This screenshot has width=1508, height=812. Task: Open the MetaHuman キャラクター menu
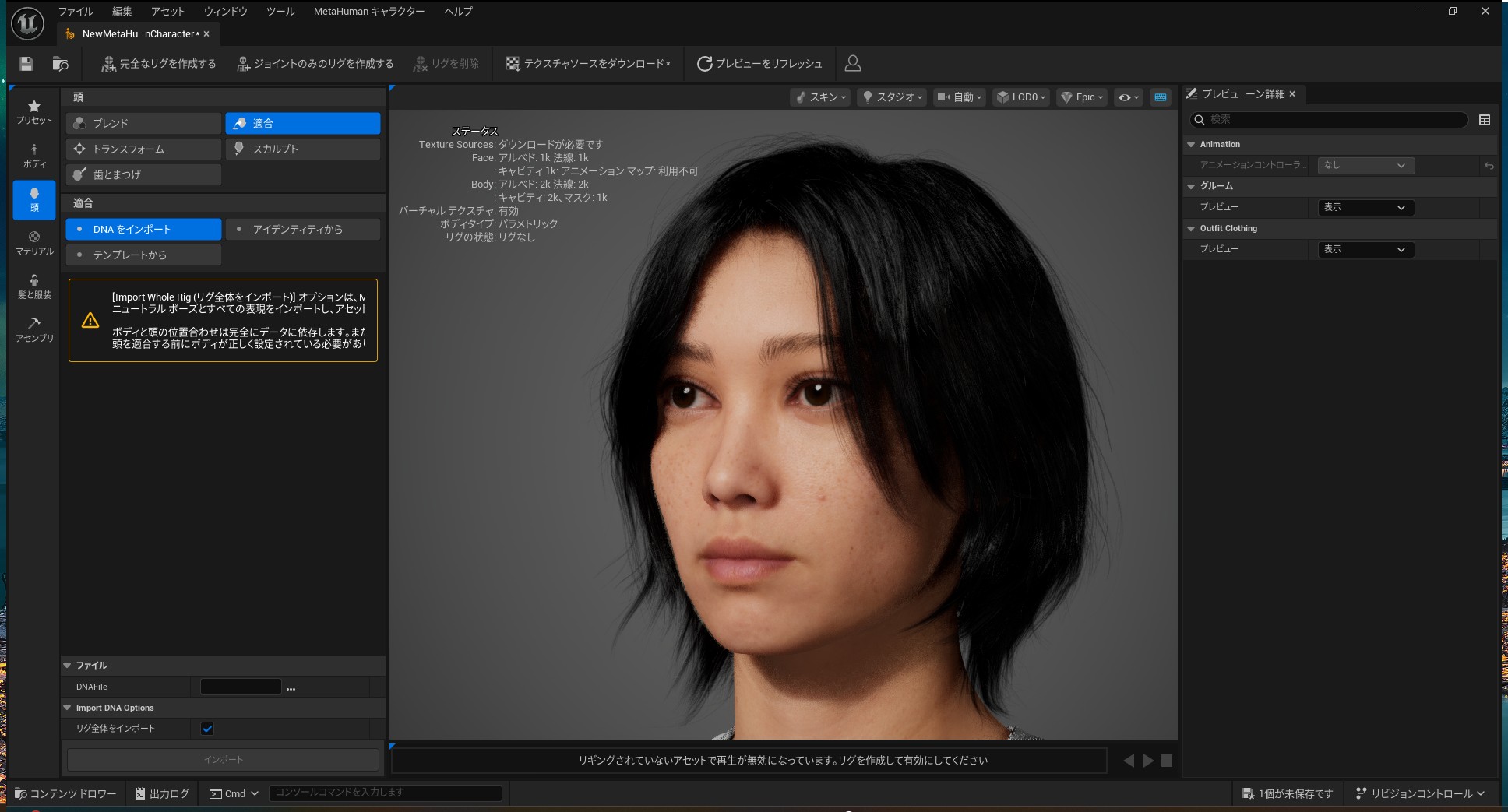tap(369, 11)
